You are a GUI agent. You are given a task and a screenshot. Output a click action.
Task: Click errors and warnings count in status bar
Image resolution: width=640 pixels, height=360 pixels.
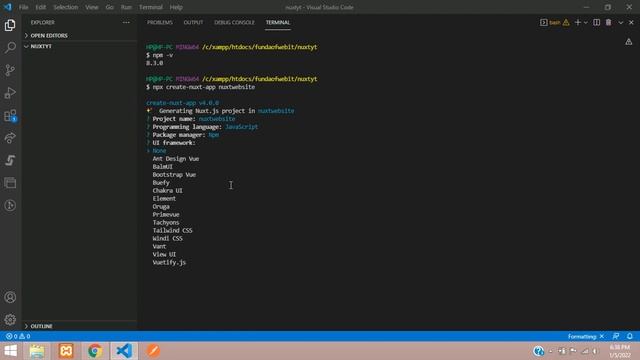tap(18, 336)
